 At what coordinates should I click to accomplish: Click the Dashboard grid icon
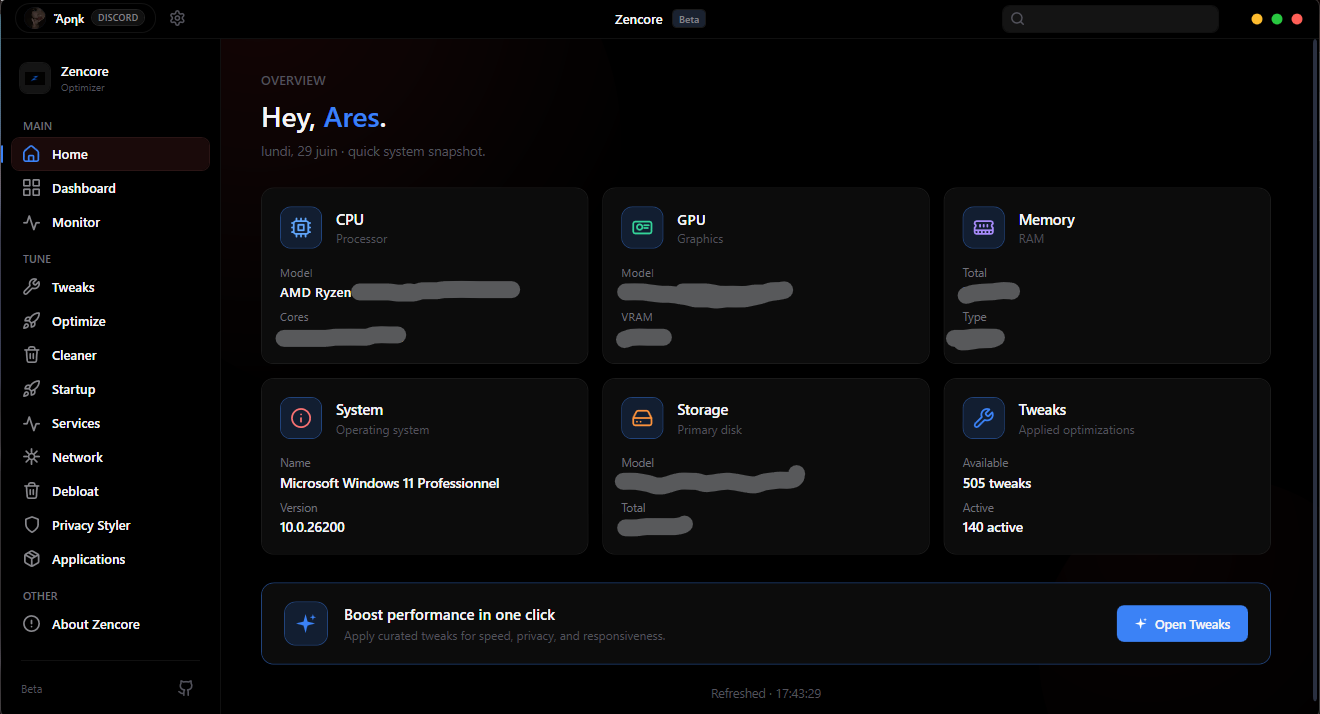click(x=32, y=188)
